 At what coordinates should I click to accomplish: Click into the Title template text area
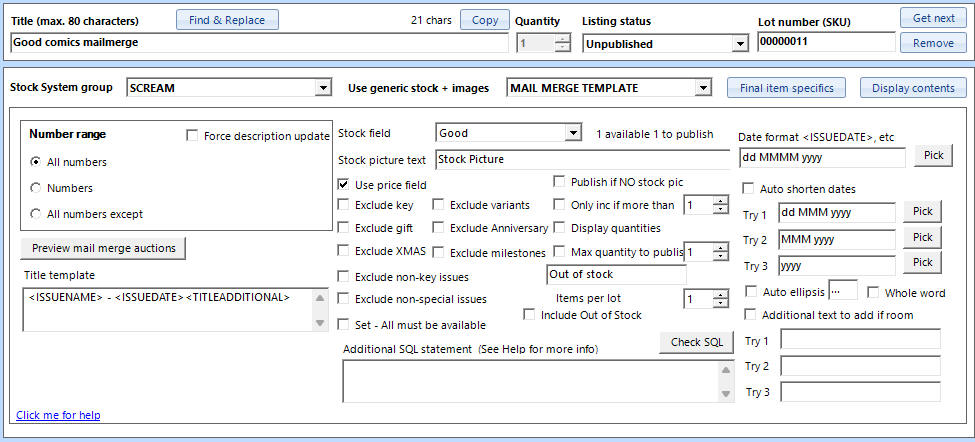pos(165,310)
